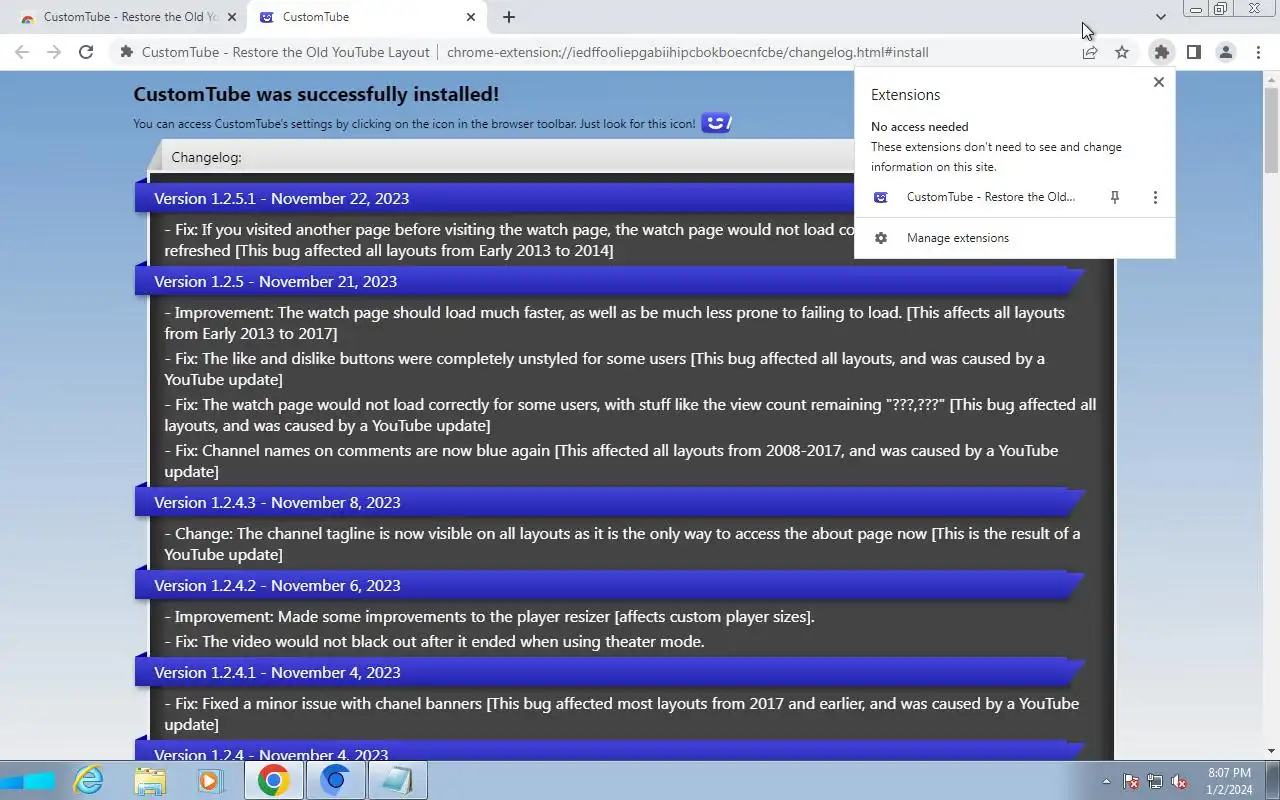Open File Explorer from taskbar
1280x800 pixels.
(150, 780)
